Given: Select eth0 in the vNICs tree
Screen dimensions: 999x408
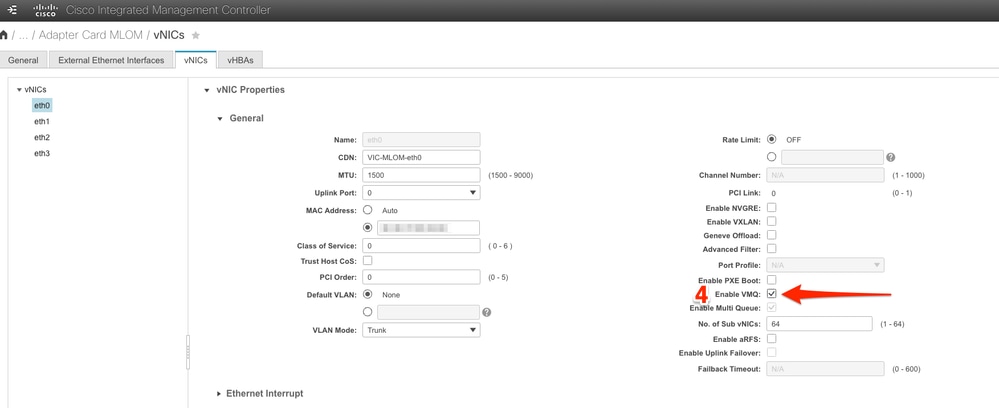Looking at the screenshot, I should [x=42, y=105].
